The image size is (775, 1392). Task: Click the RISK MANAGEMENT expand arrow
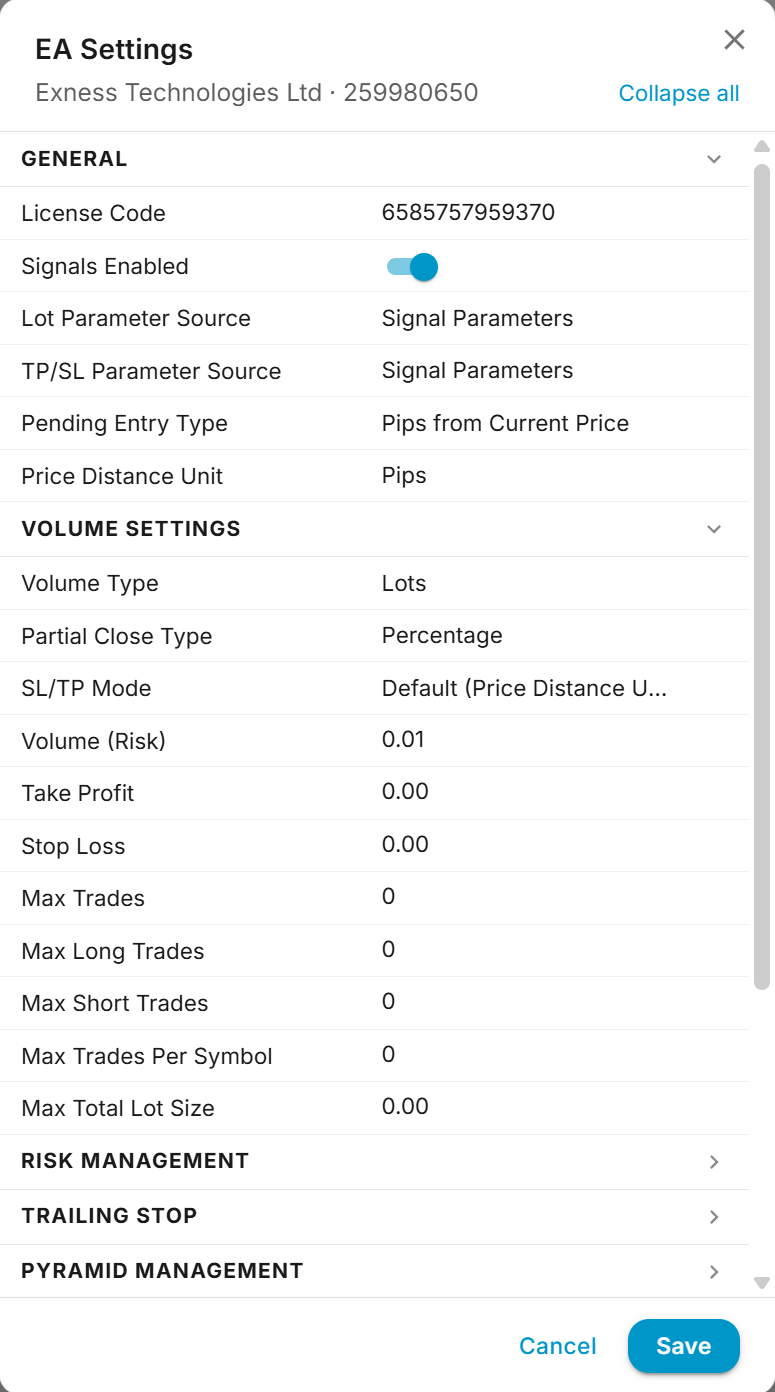point(713,1162)
